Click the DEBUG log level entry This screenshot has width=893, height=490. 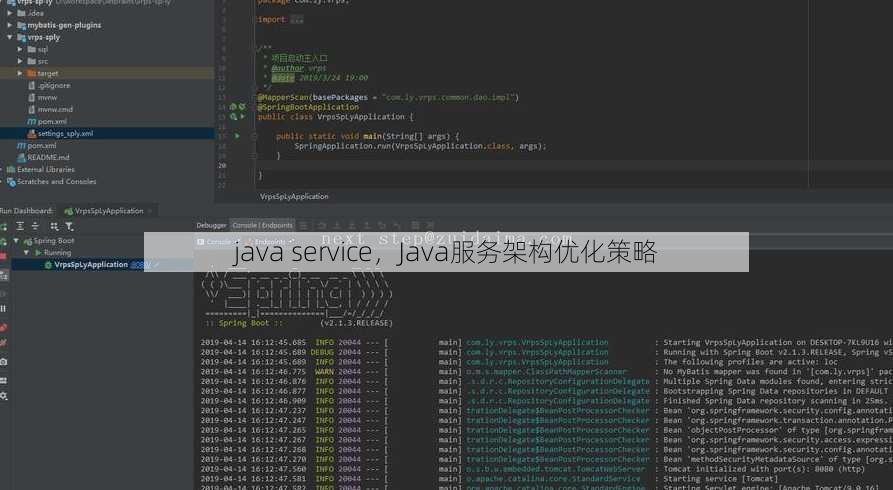[x=322, y=352]
